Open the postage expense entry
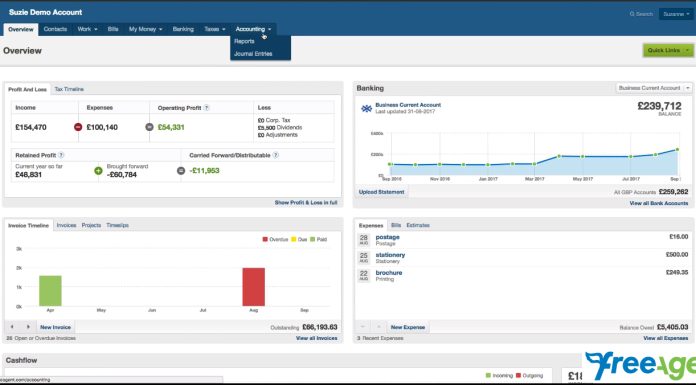 click(x=387, y=237)
